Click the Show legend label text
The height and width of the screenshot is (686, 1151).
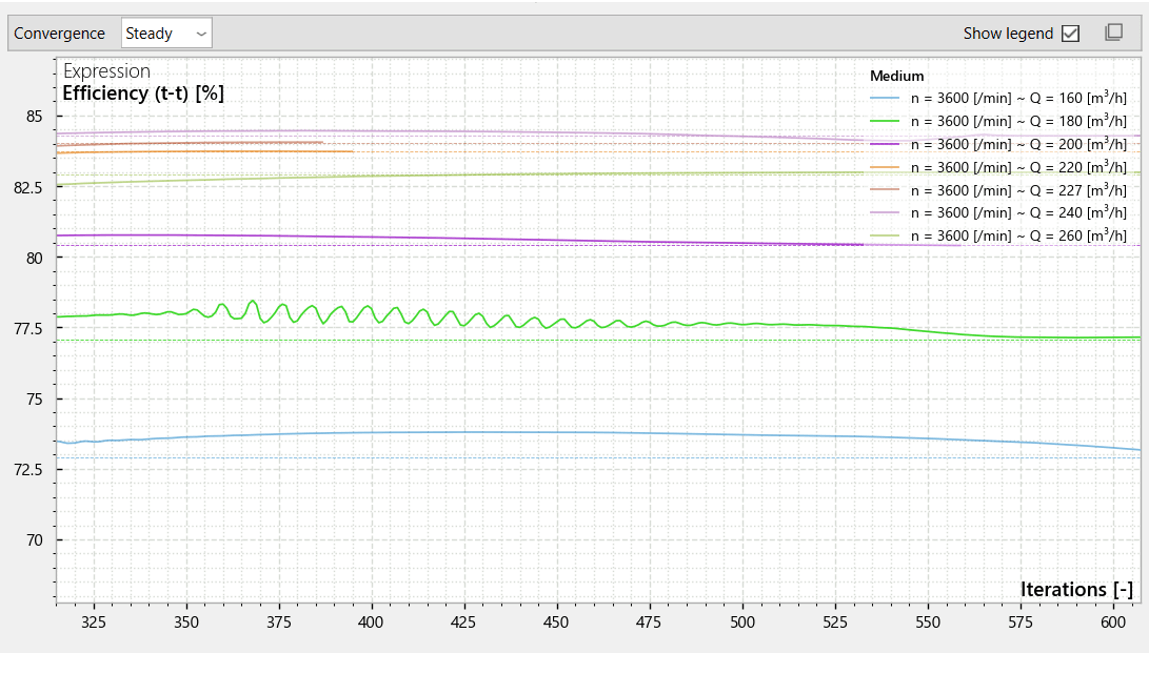[1008, 34]
